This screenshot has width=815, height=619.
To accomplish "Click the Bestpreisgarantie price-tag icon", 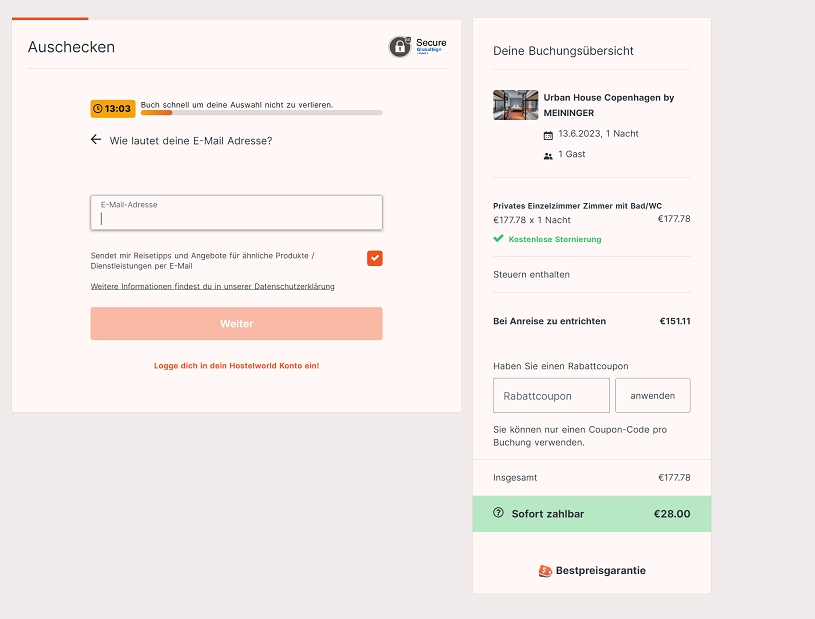I will (545, 570).
